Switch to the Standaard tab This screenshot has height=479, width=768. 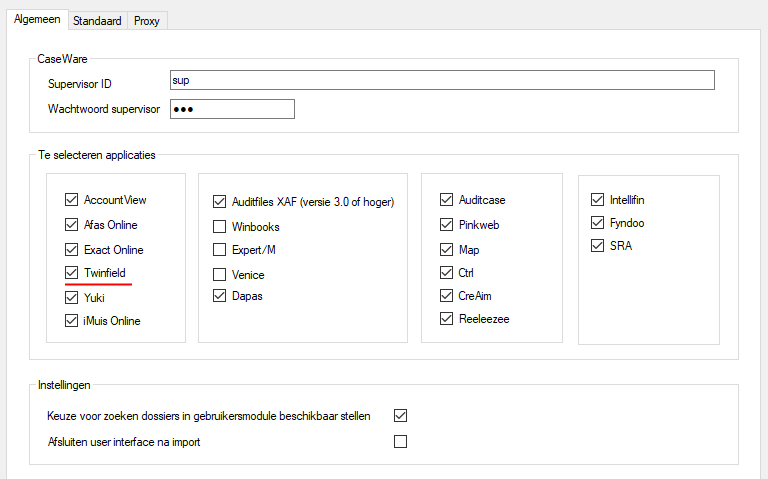point(97,21)
